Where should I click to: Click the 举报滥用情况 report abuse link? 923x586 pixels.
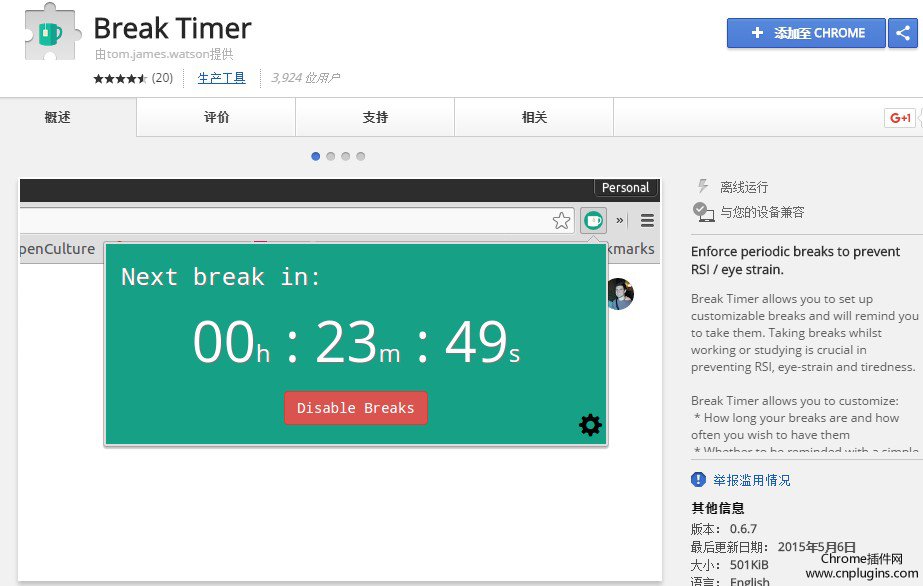click(x=752, y=480)
